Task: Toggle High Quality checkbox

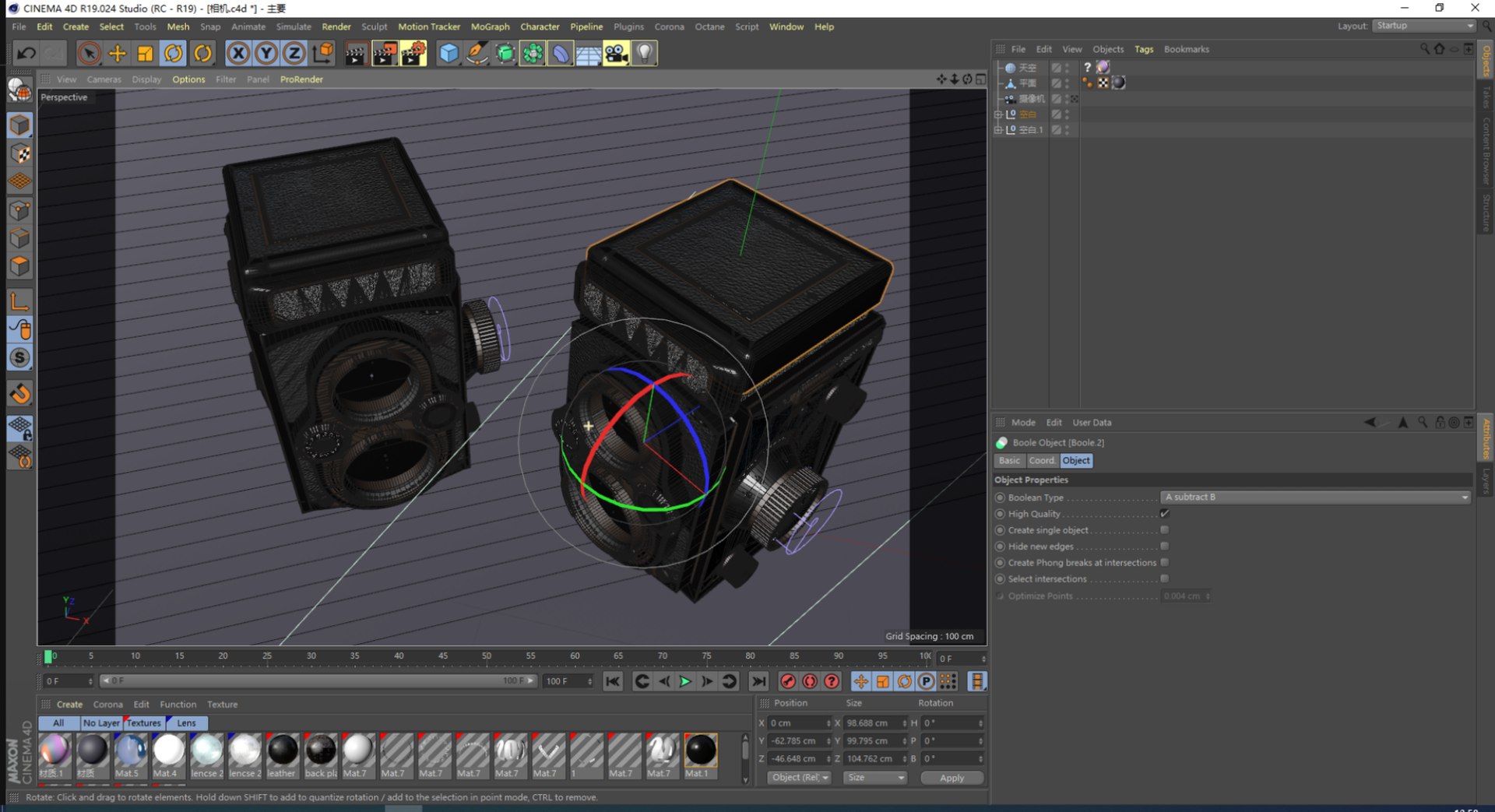Action: click(x=1165, y=514)
